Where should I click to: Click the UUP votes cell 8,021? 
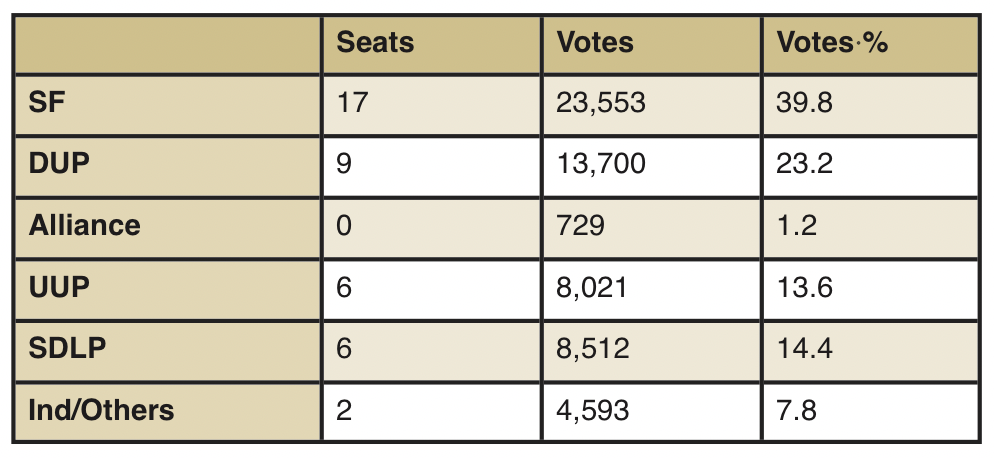[x=591, y=287]
